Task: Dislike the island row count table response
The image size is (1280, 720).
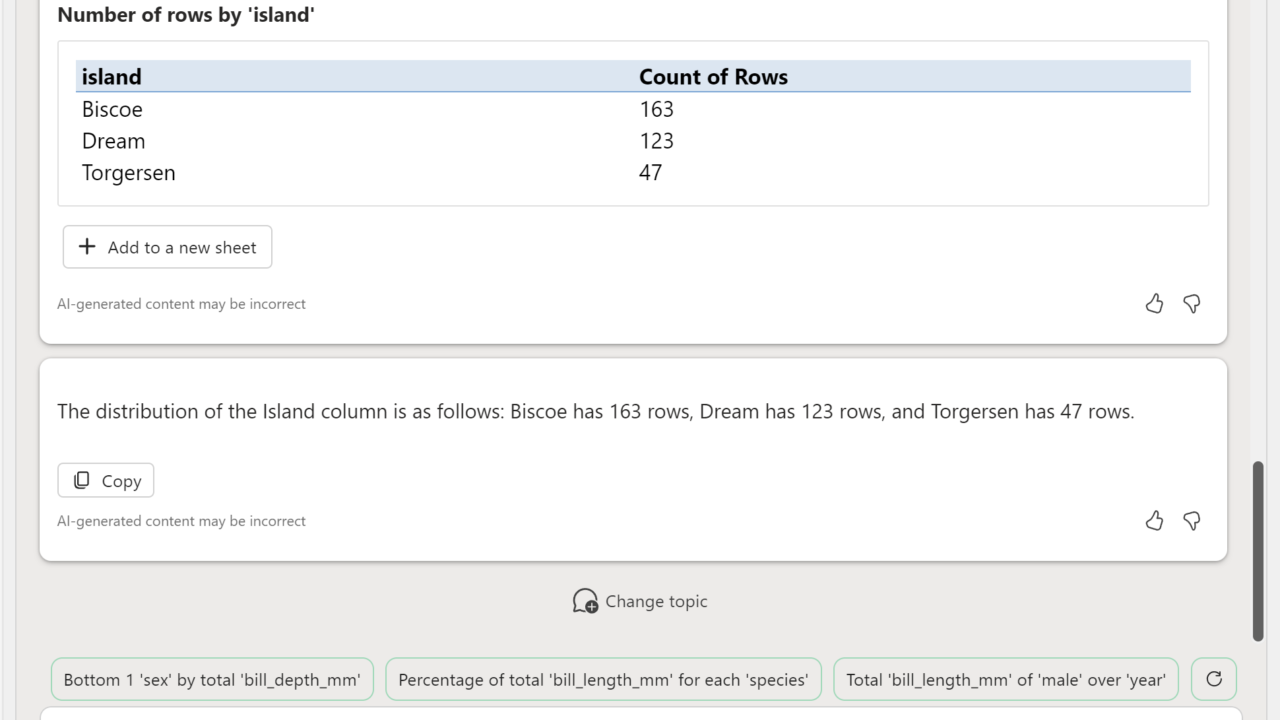Action: tap(1192, 304)
